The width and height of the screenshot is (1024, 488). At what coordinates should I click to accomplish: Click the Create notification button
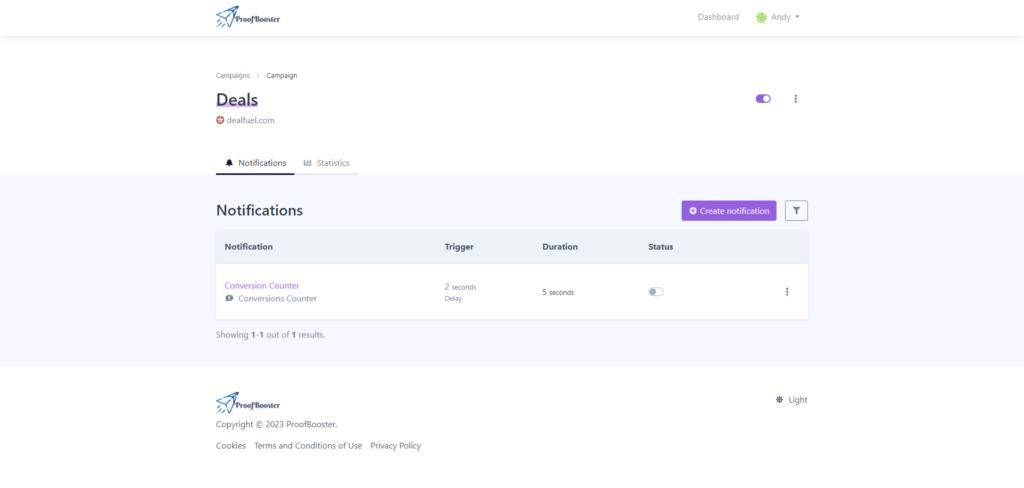729,210
